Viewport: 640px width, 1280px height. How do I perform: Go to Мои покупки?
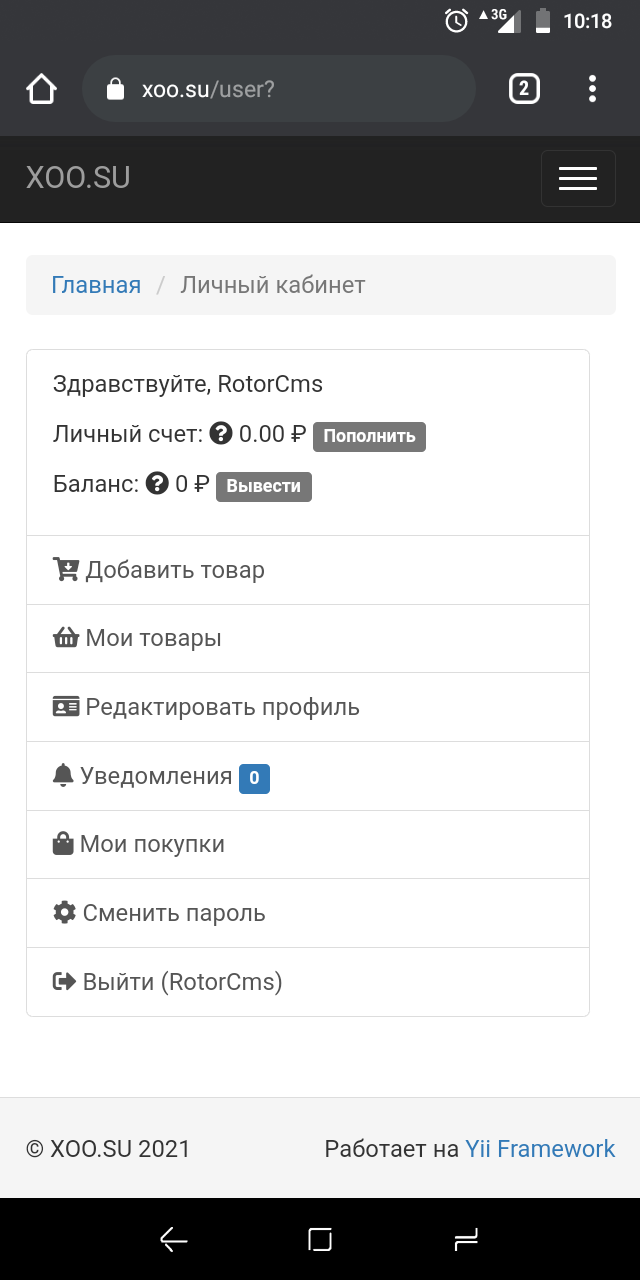[x=152, y=844]
